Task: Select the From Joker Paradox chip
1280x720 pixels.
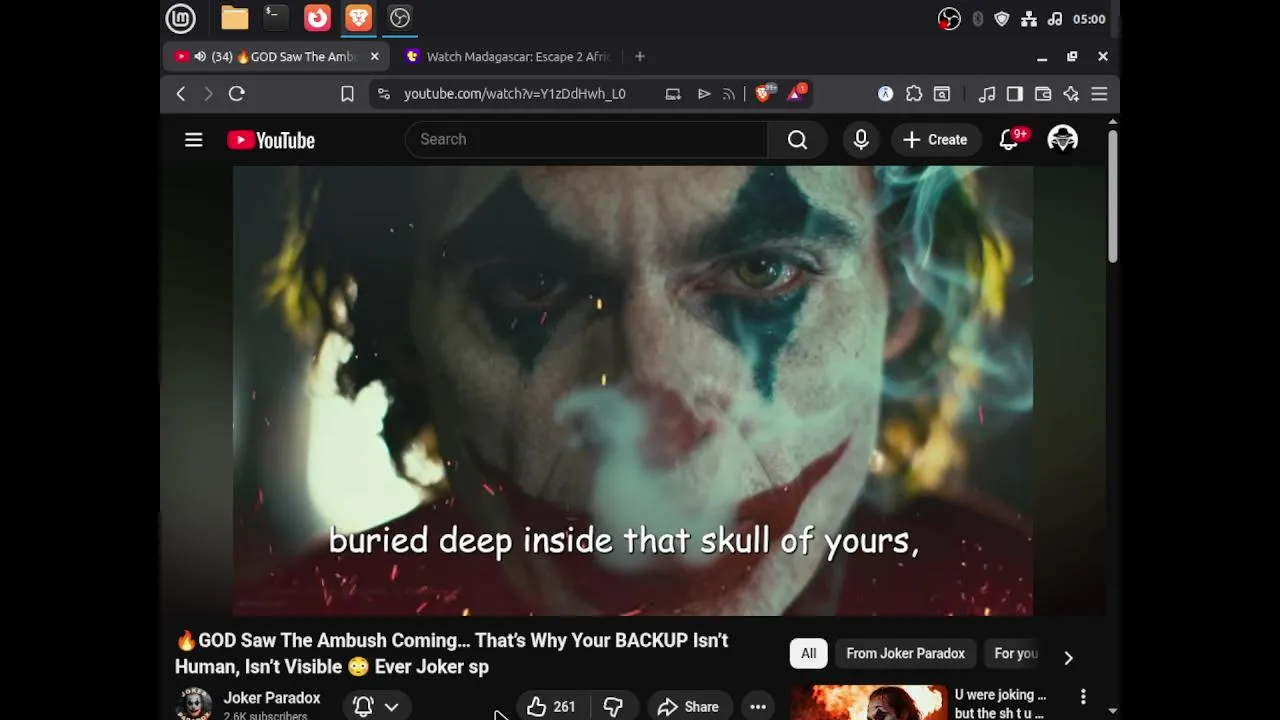Action: 906,654
